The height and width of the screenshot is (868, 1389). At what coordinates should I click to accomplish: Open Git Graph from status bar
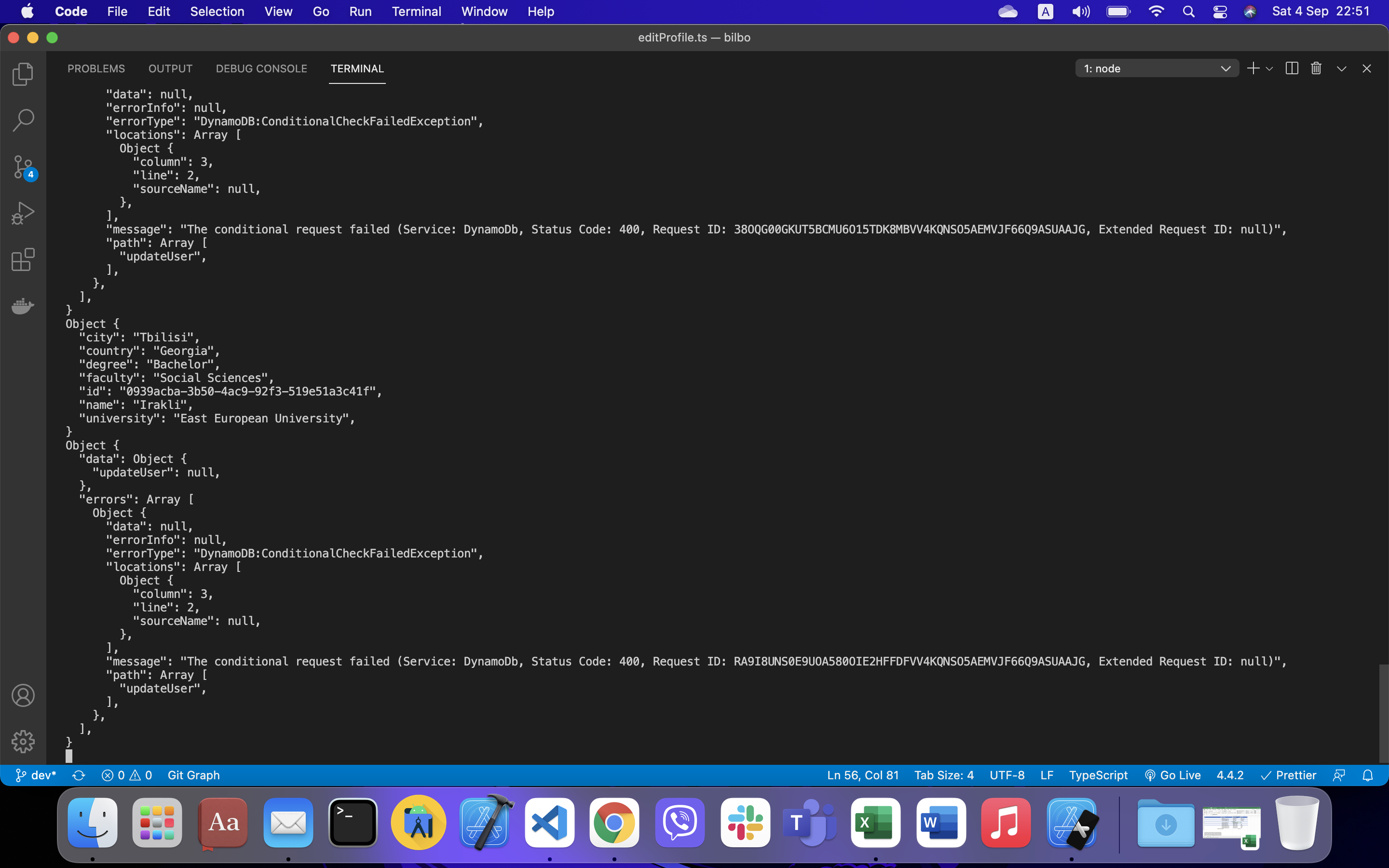tap(193, 775)
